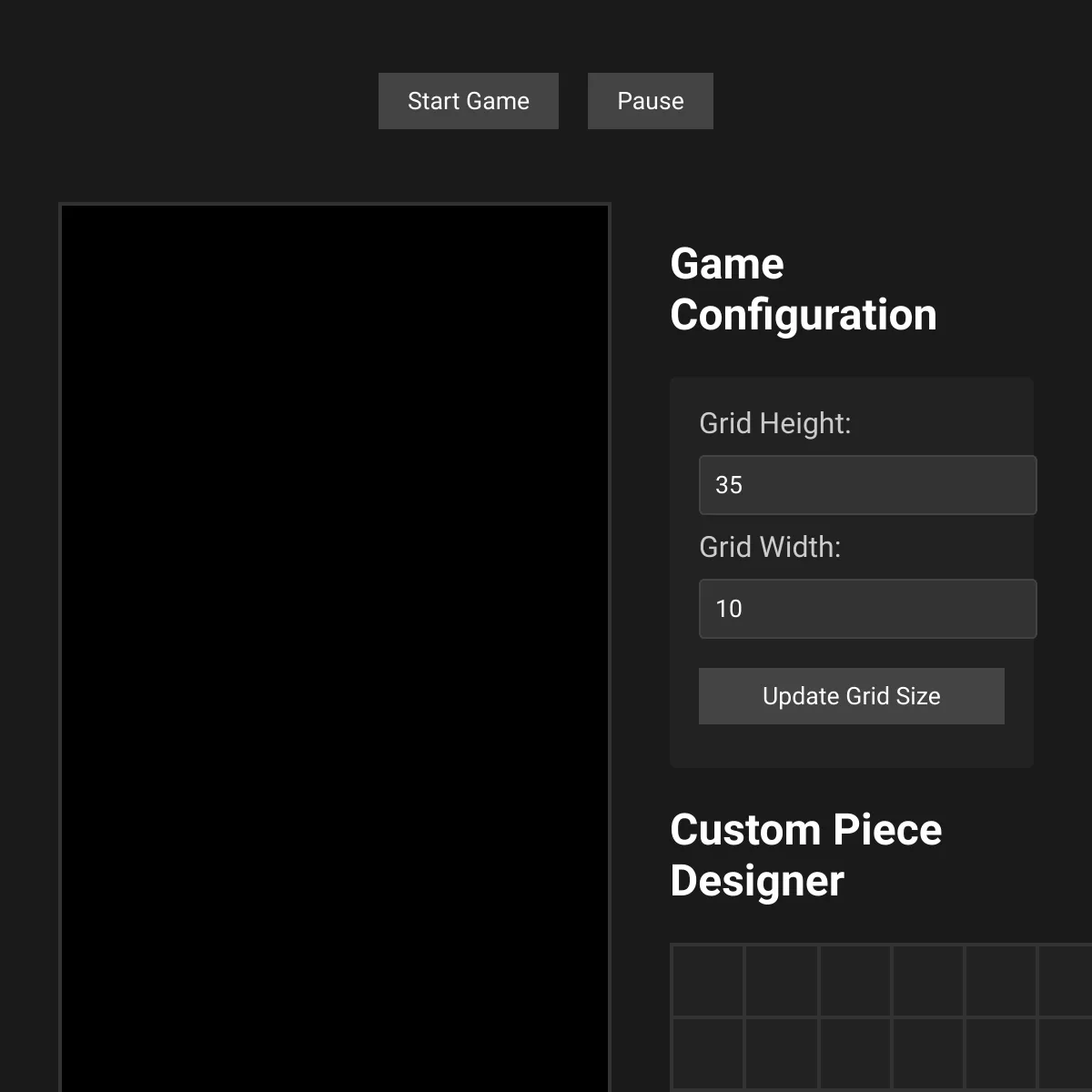Toggle the third cell in the designer's top row
Screen dimensions: 1092x1092
click(x=855, y=979)
